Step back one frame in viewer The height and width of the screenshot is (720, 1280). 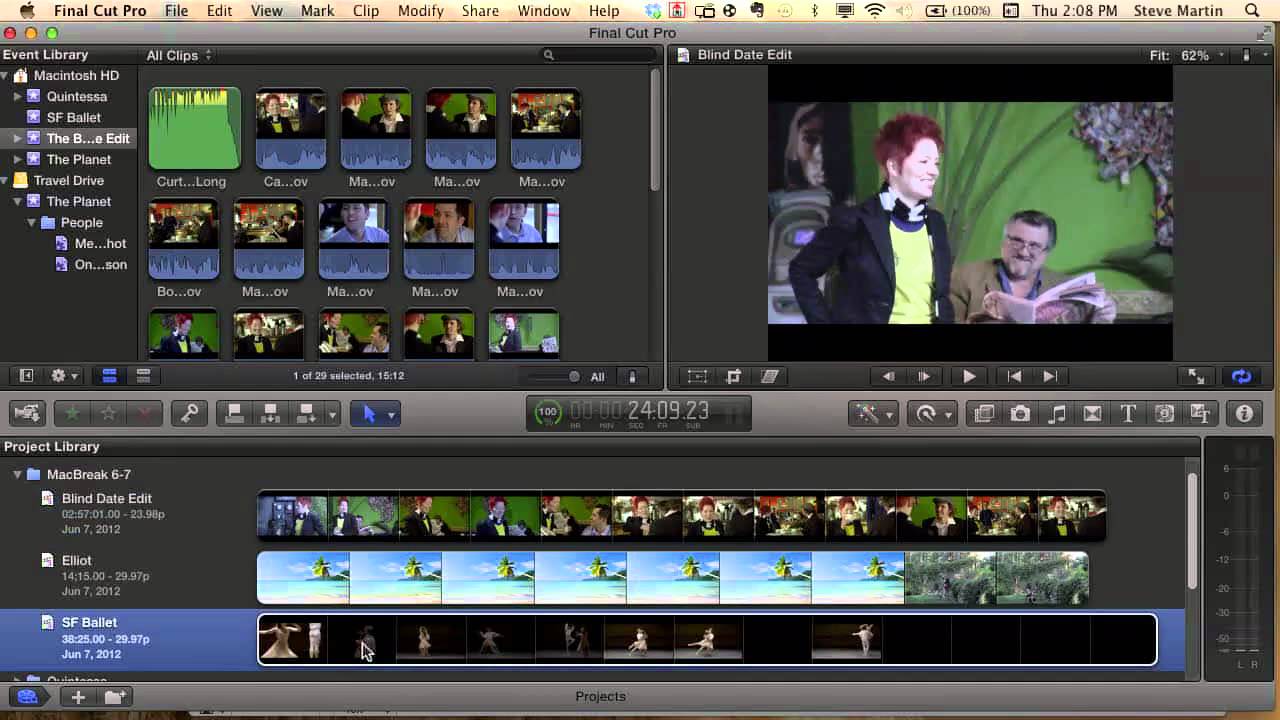point(888,376)
